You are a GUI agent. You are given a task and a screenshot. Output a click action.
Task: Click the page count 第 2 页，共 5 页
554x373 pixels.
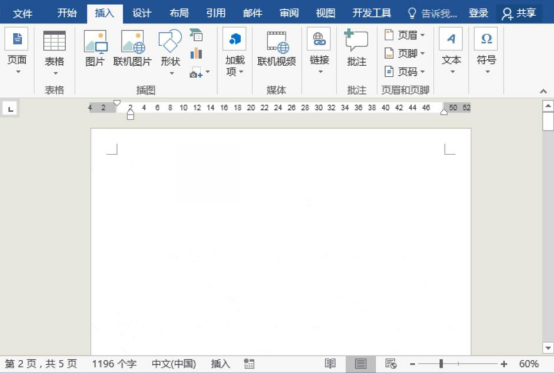pos(41,363)
